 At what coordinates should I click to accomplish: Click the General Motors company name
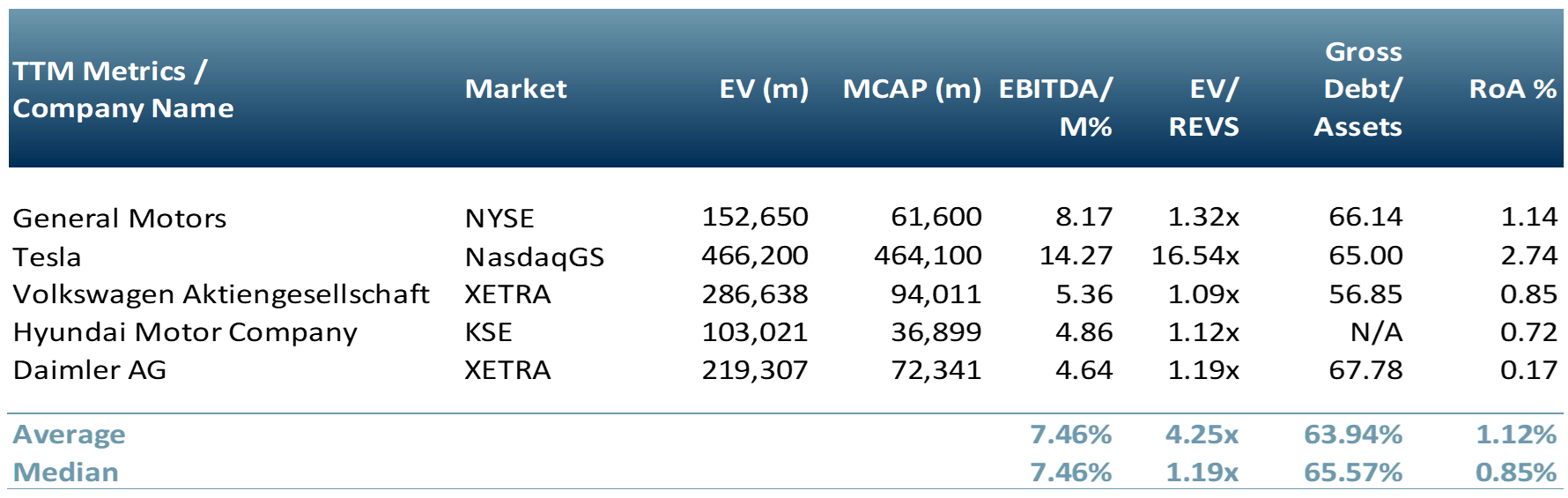[120, 218]
